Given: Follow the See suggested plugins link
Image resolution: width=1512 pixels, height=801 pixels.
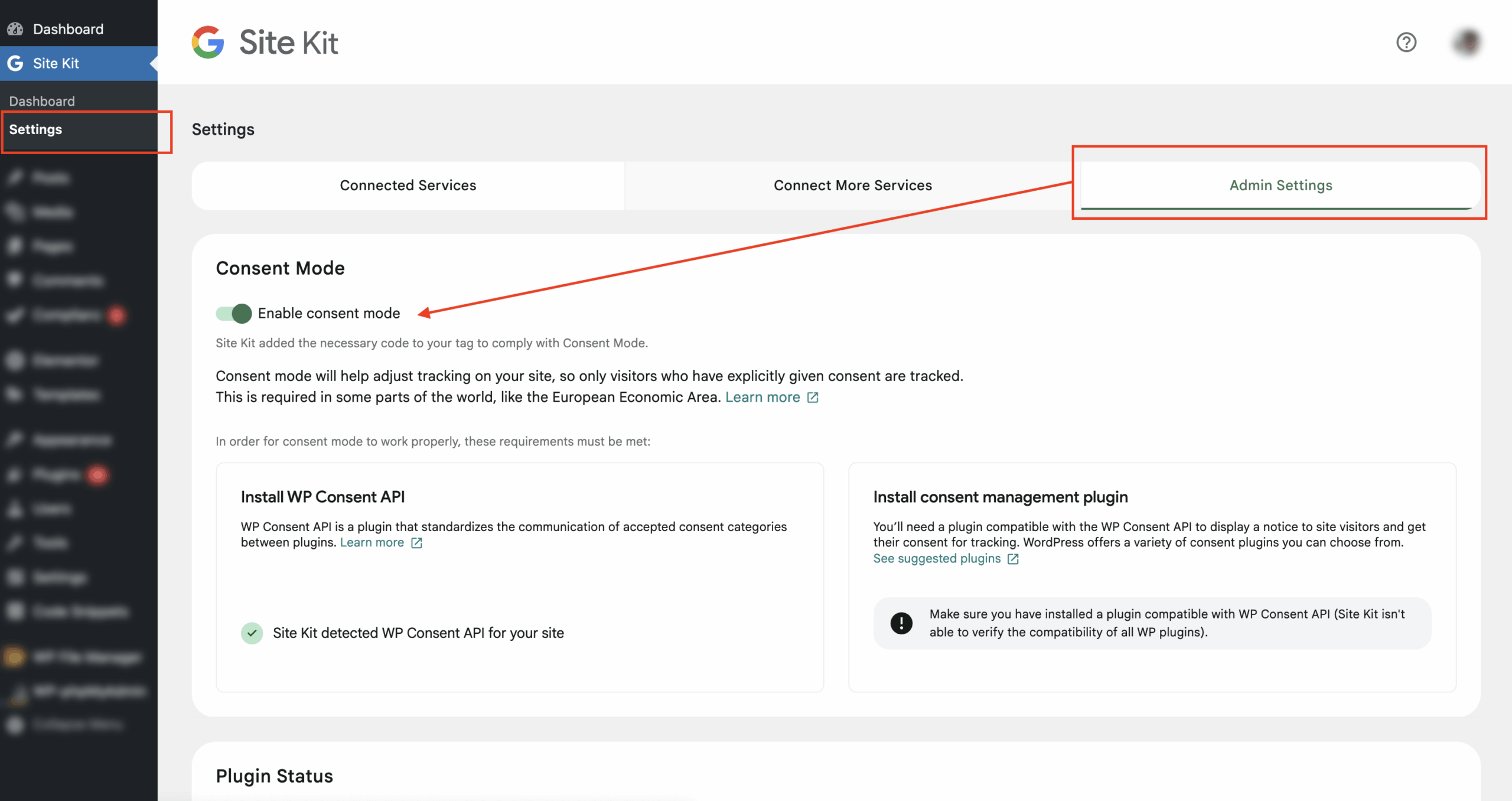Looking at the screenshot, I should [937, 559].
